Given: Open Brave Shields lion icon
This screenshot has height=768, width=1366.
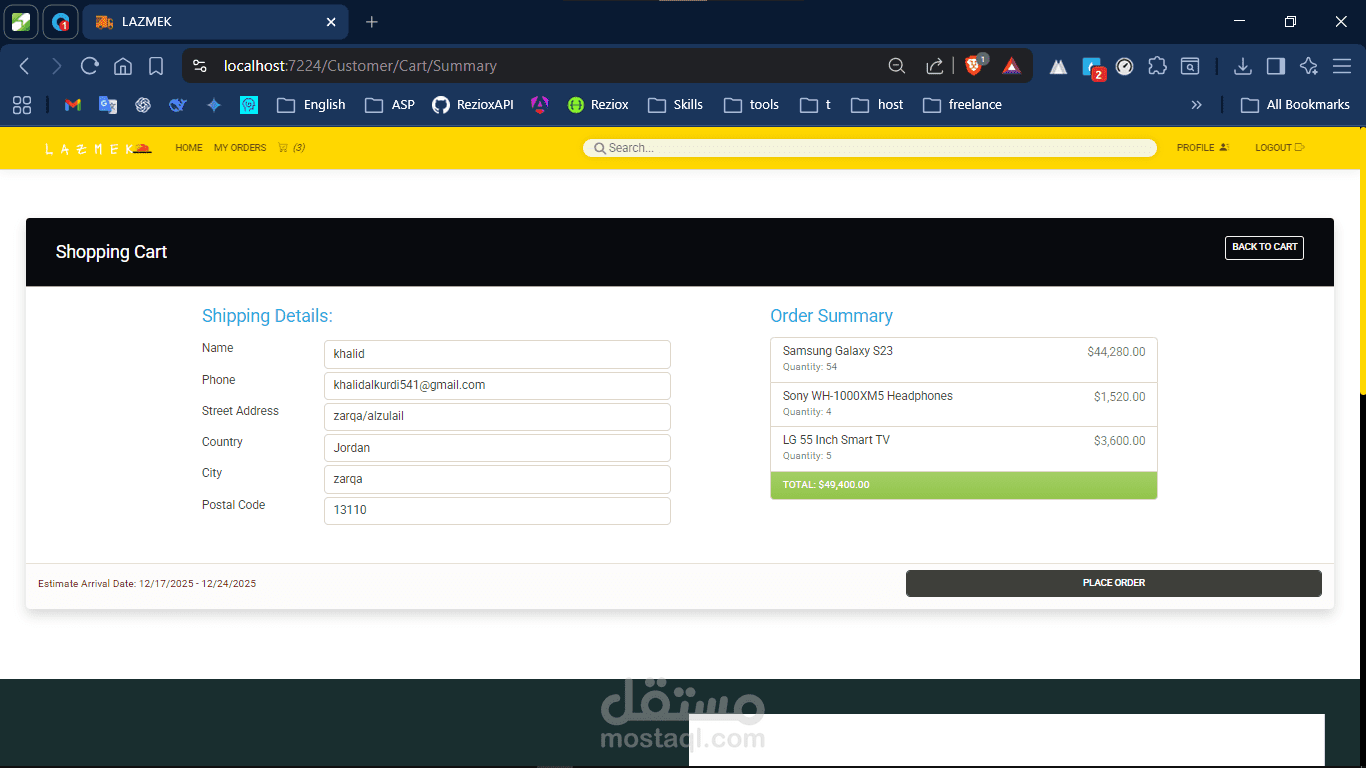Looking at the screenshot, I should click(974, 66).
